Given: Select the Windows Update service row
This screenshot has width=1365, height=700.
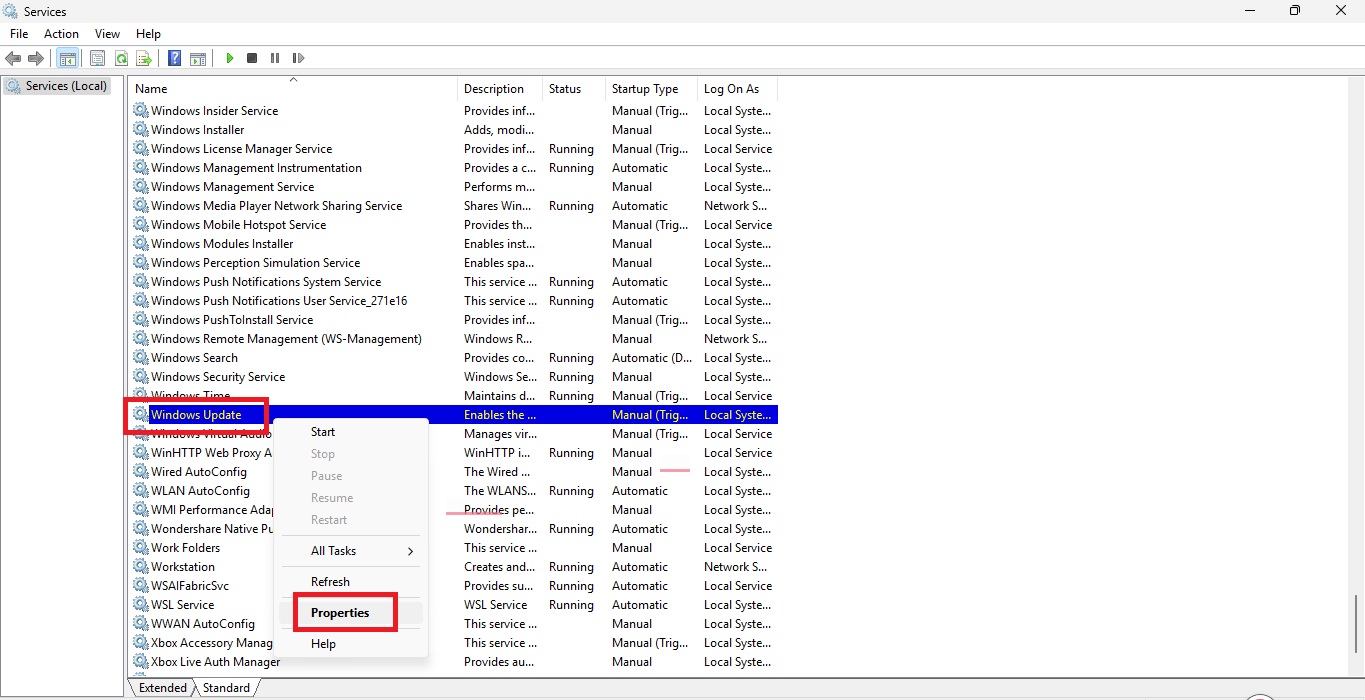Looking at the screenshot, I should (x=454, y=415).
